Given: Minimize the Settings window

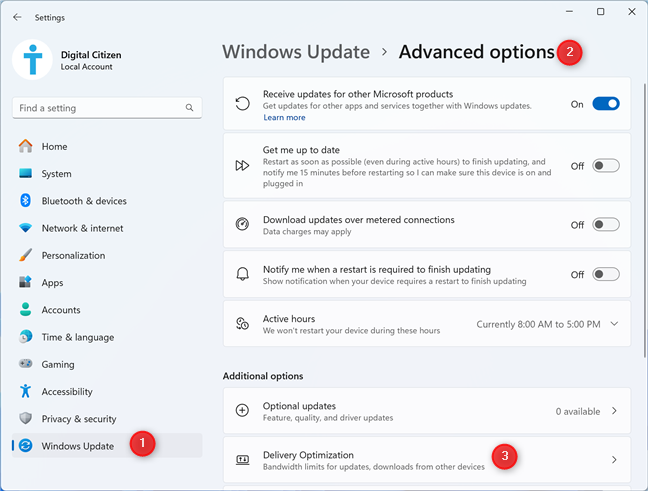Looking at the screenshot, I should click(569, 12).
